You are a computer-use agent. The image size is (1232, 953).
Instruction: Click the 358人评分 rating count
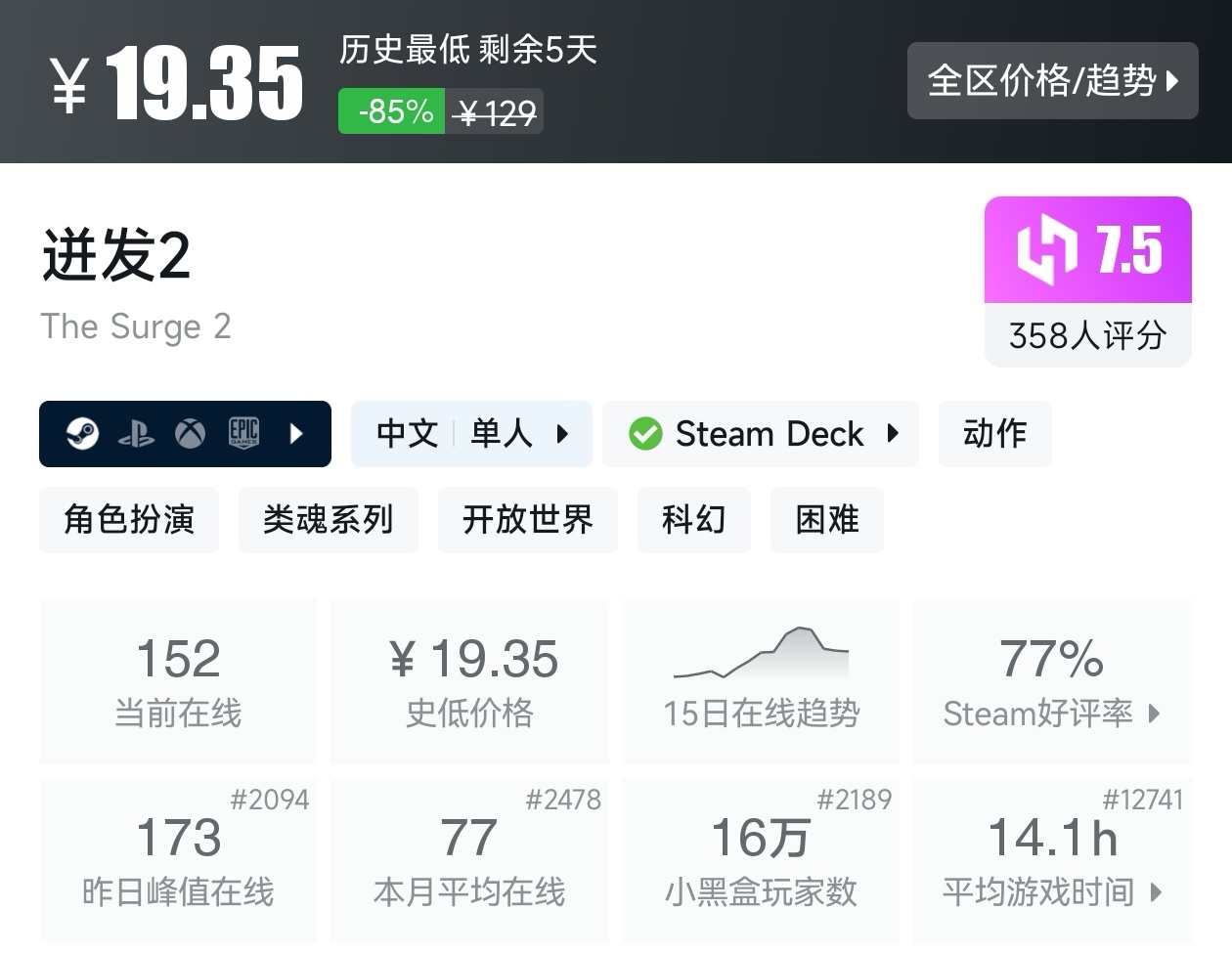[x=1088, y=335]
